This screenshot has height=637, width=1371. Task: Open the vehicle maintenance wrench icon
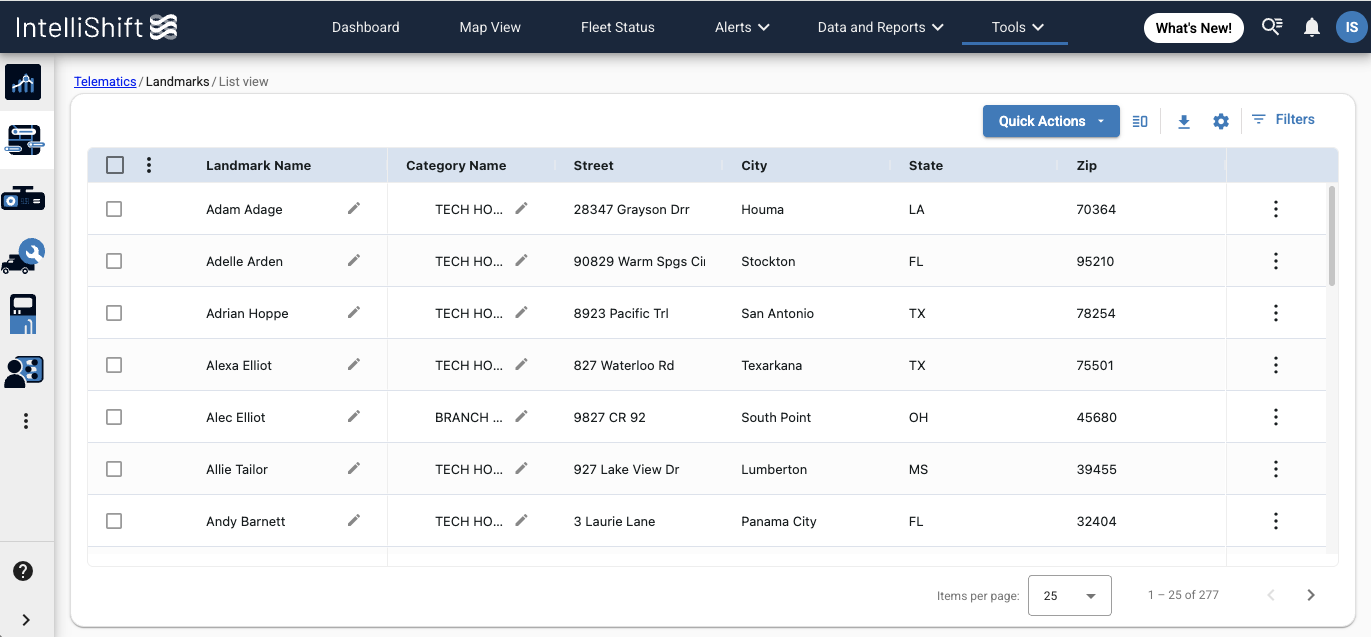coord(23,256)
